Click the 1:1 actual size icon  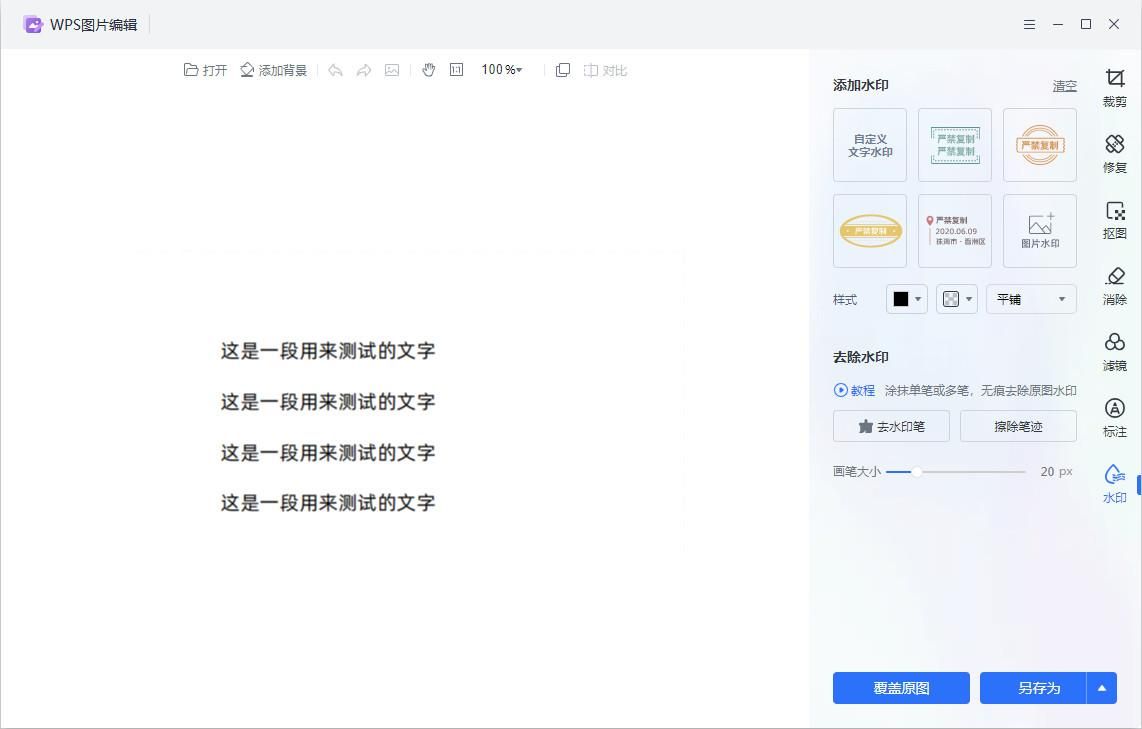click(x=457, y=70)
